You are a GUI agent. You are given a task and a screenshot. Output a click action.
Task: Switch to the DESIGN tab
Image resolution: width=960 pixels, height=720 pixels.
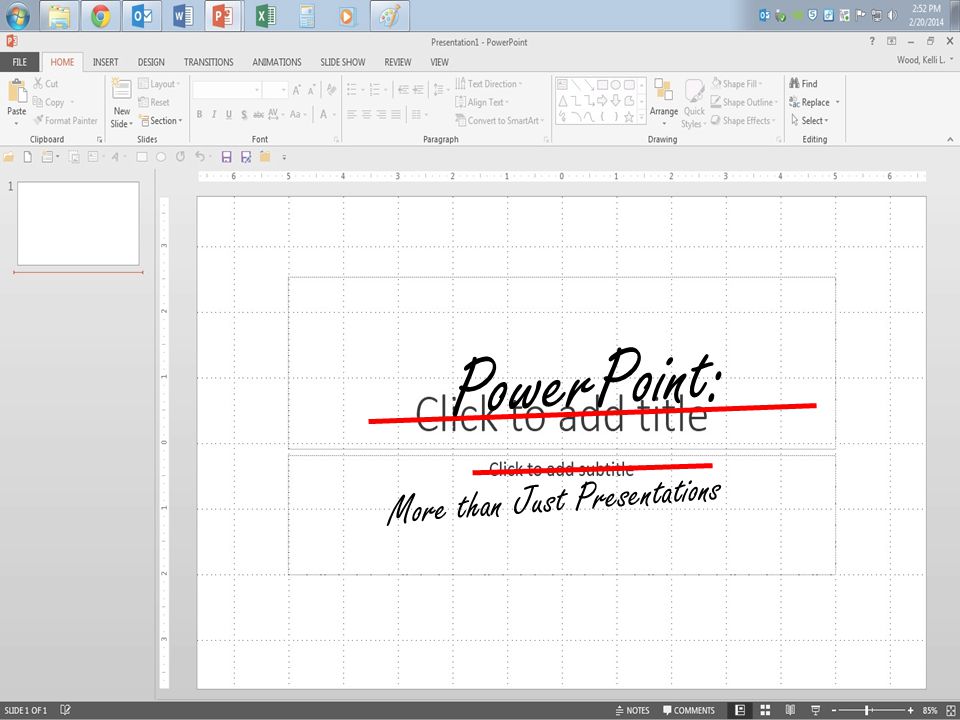click(151, 62)
